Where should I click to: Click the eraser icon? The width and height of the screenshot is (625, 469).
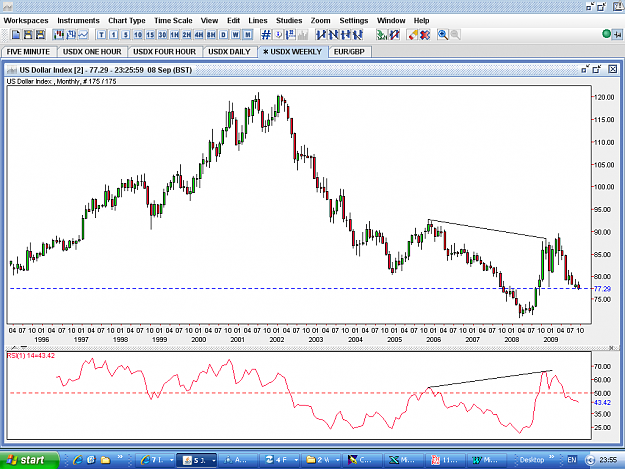pos(413,35)
